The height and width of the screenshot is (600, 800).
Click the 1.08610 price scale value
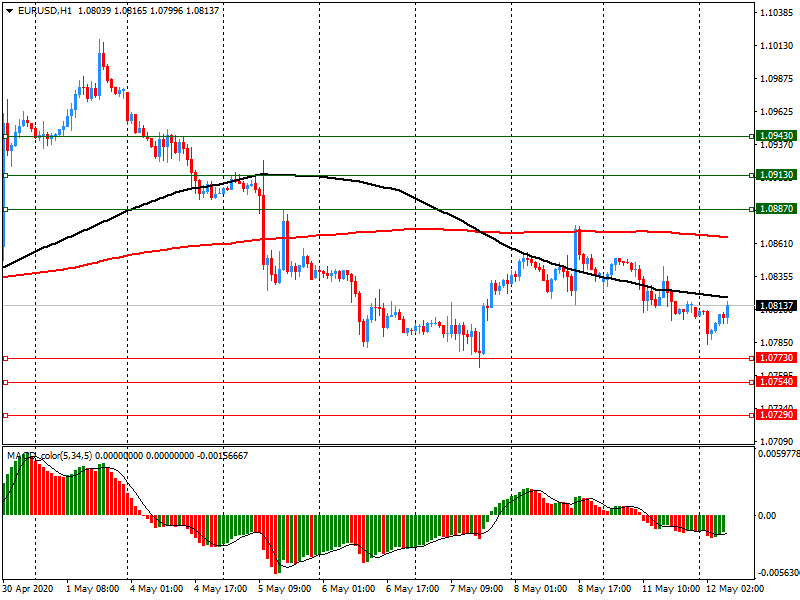point(777,244)
